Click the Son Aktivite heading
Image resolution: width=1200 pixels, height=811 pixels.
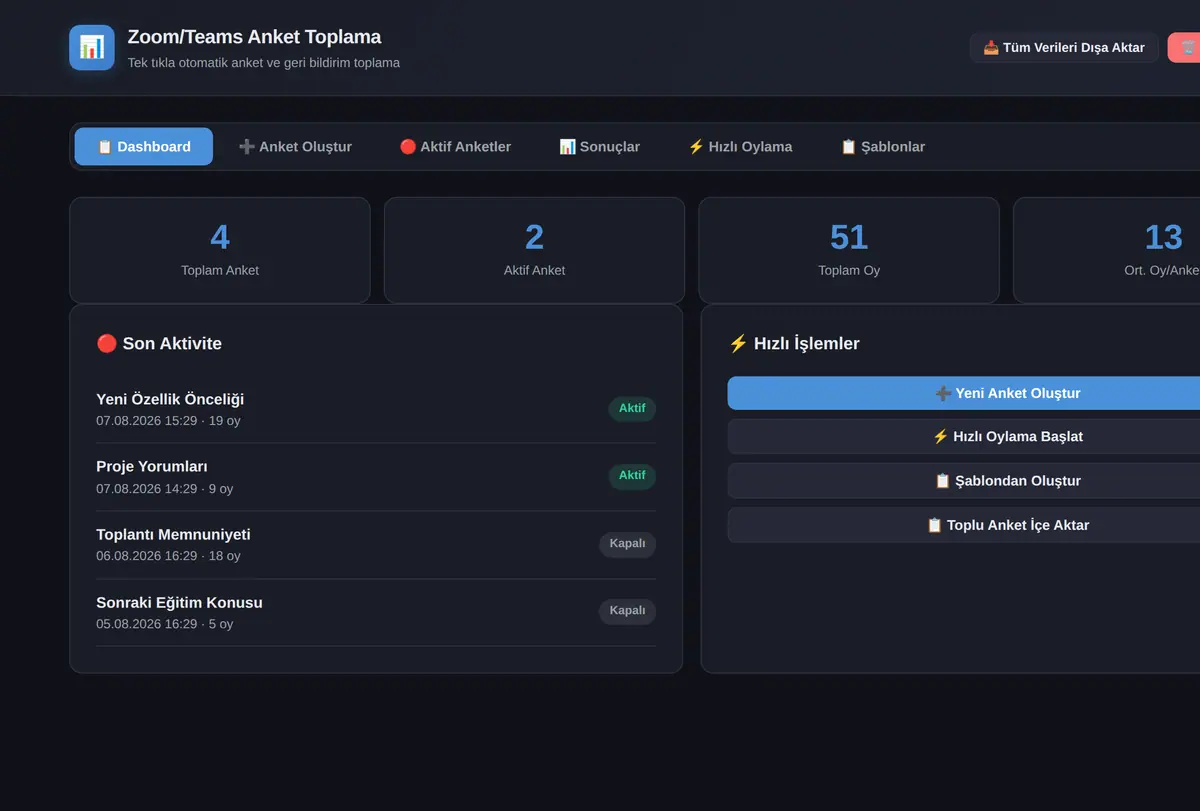159,343
